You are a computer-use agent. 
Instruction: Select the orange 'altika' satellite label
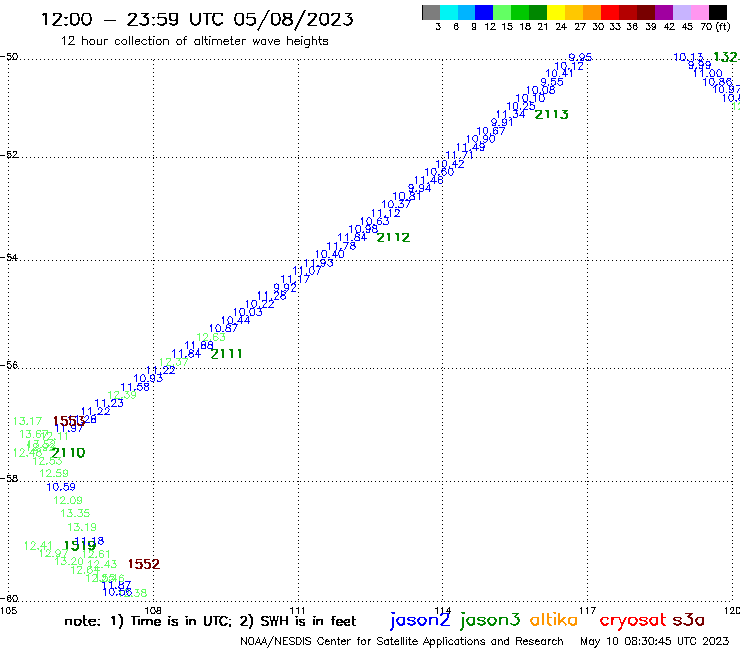[553, 619]
